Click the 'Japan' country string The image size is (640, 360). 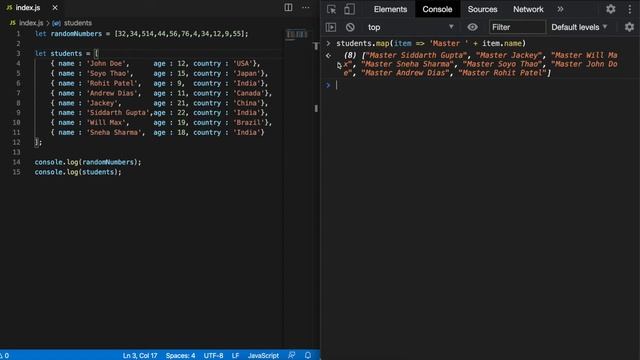coord(247,73)
